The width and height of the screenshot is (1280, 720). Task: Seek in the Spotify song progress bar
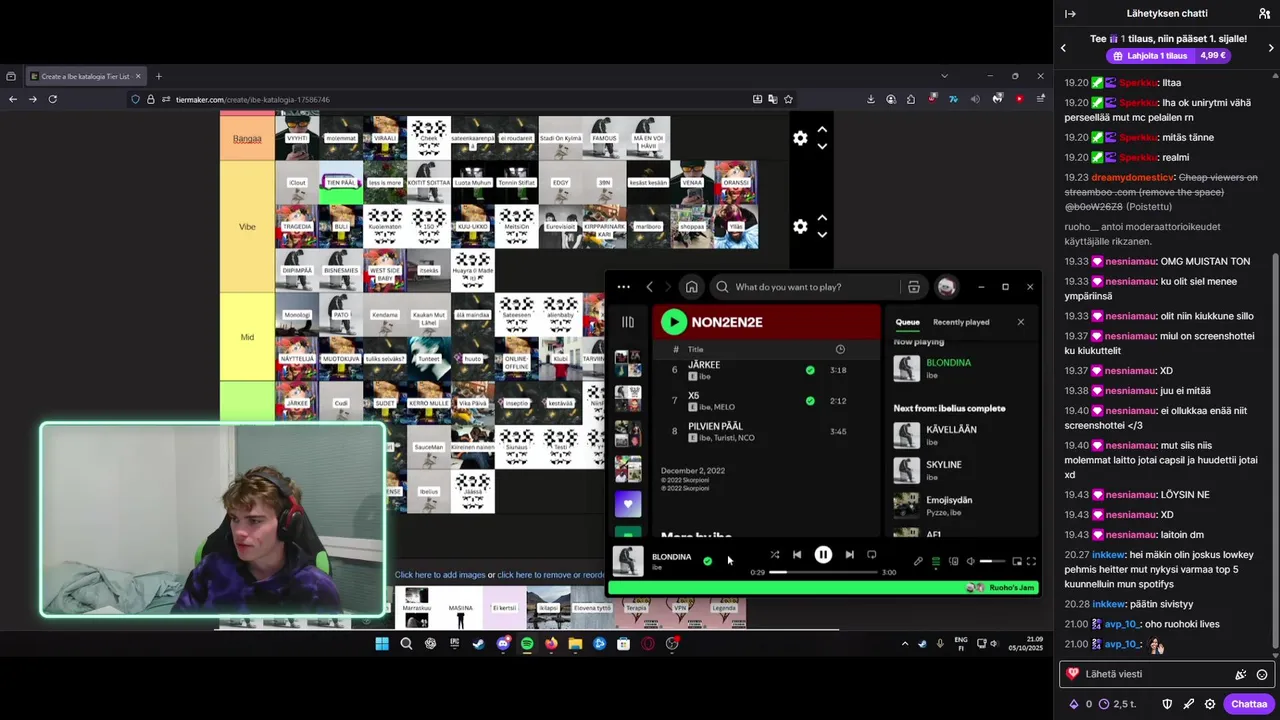(823, 572)
